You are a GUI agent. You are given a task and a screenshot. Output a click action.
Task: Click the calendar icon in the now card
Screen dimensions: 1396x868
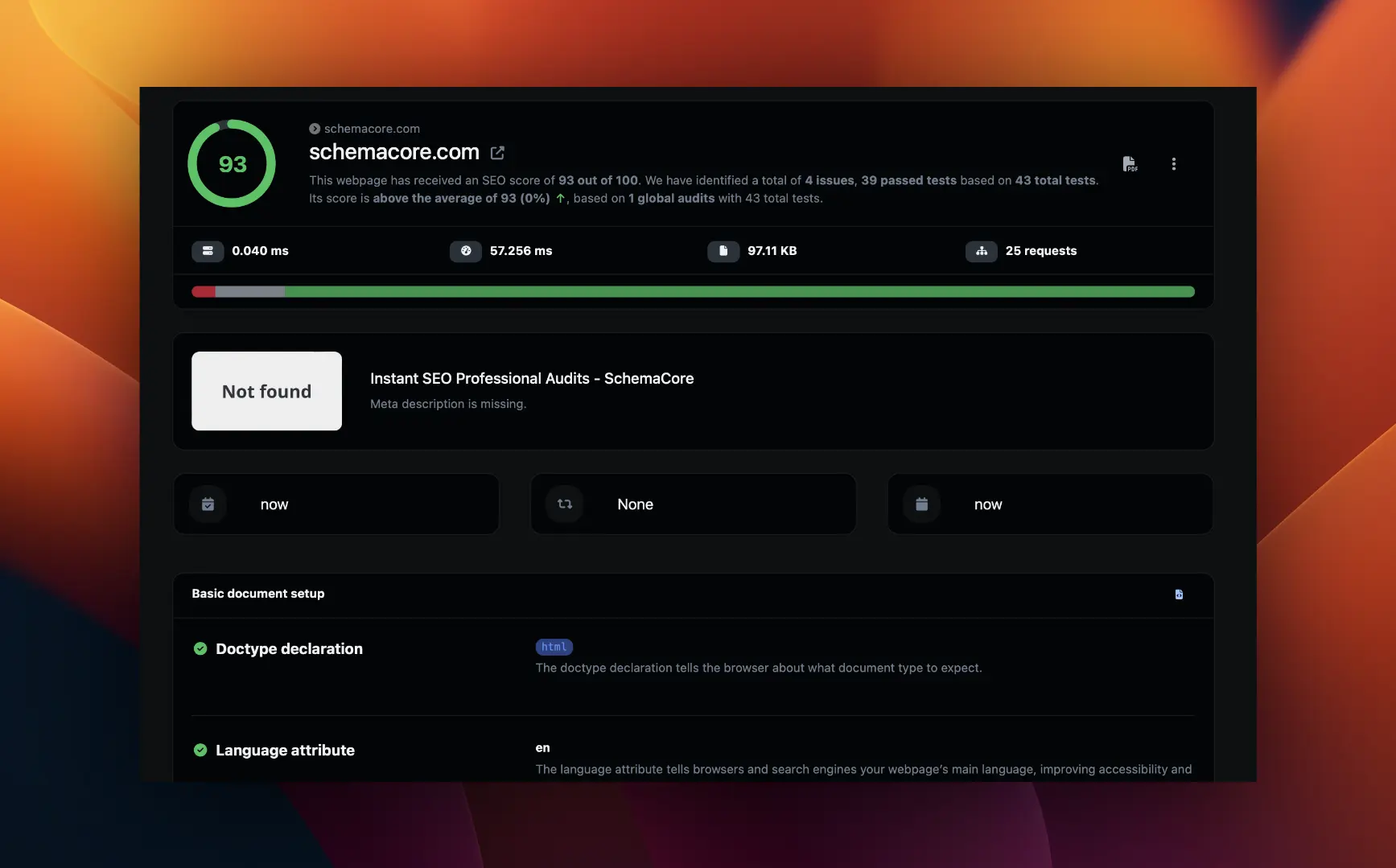point(208,504)
